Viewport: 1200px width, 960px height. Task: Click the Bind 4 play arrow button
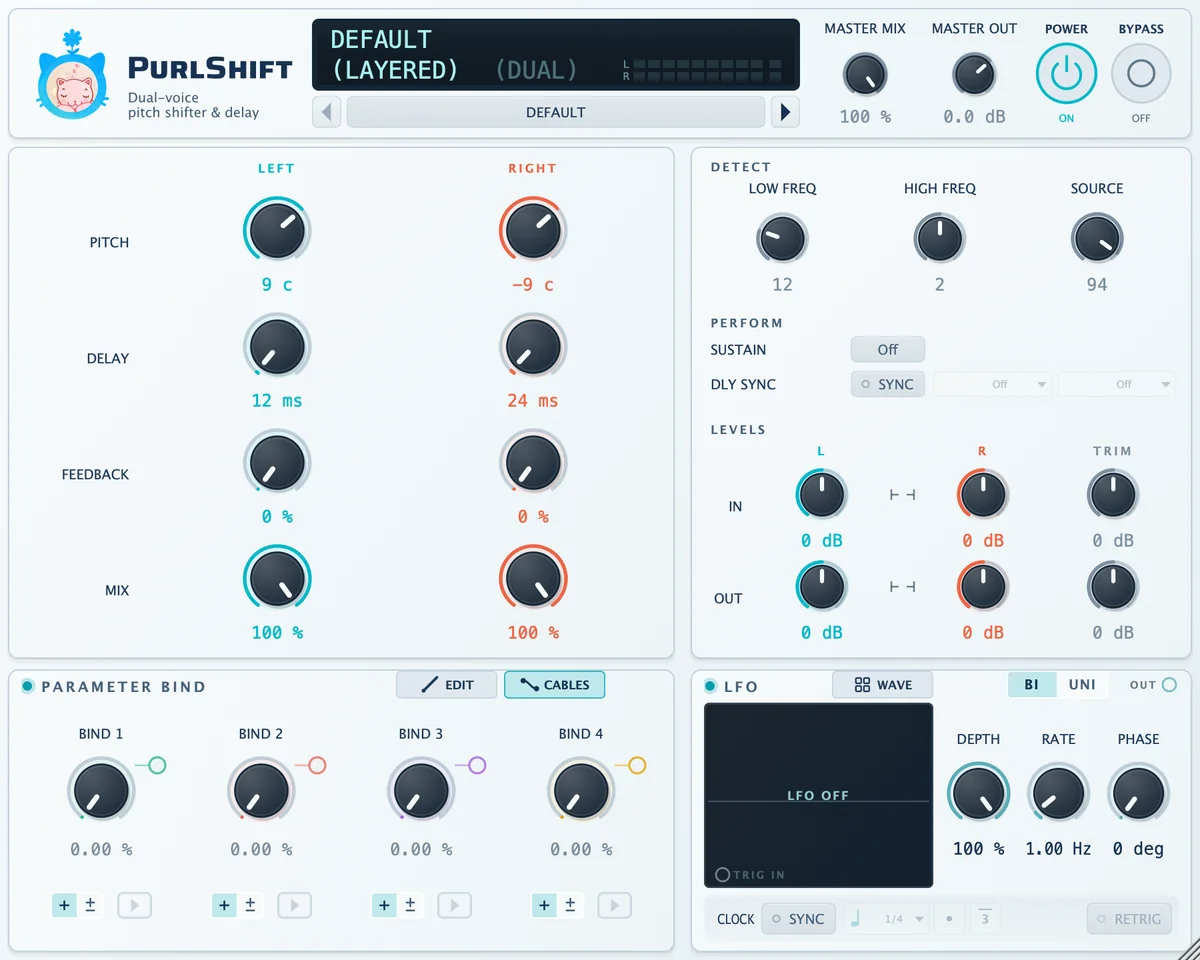pos(615,906)
